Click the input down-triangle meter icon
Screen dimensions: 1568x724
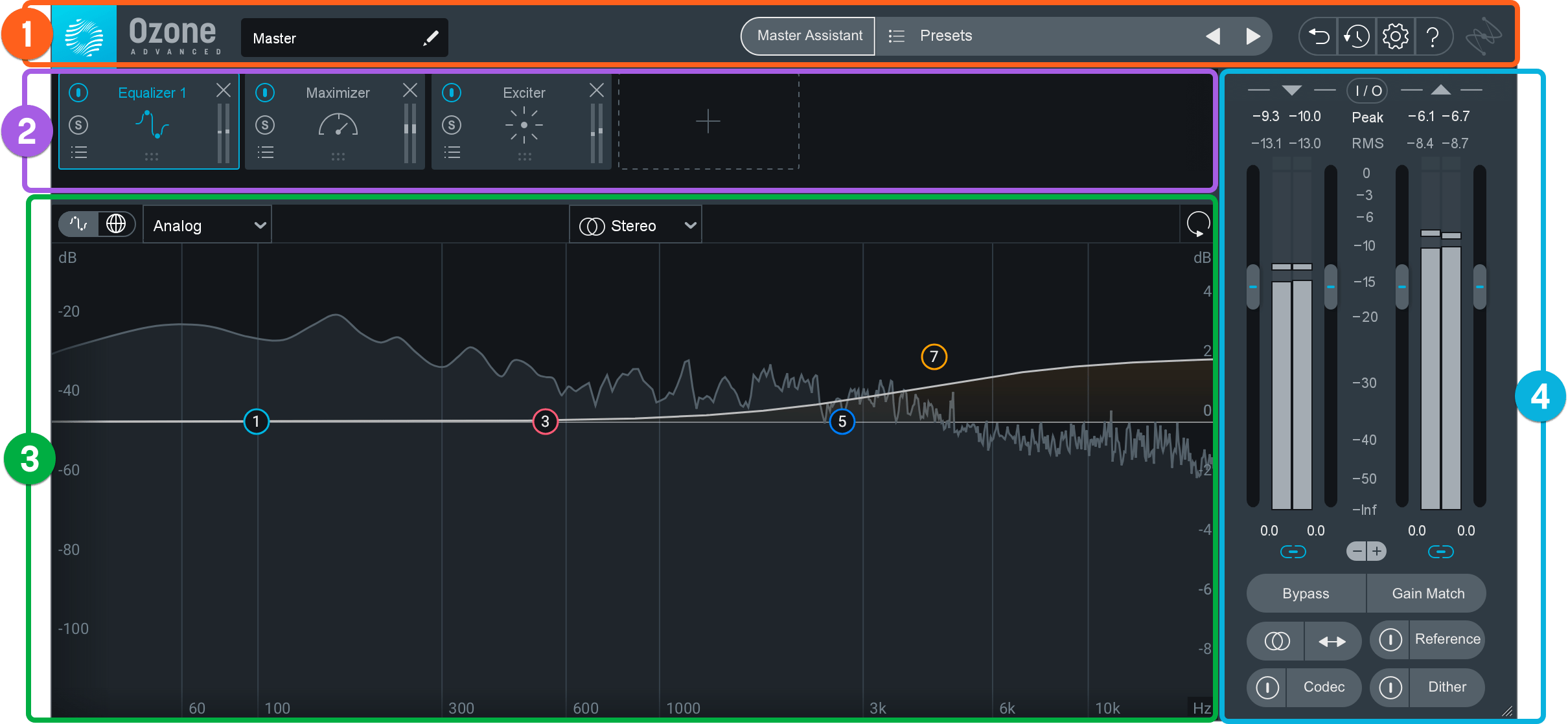1291,90
